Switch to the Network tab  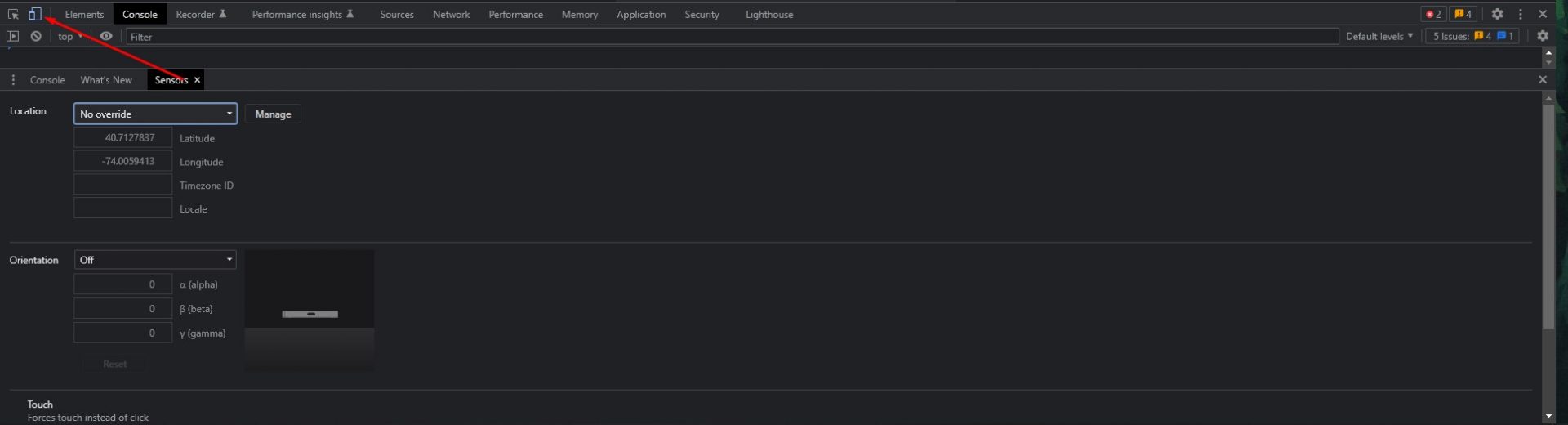click(x=451, y=14)
